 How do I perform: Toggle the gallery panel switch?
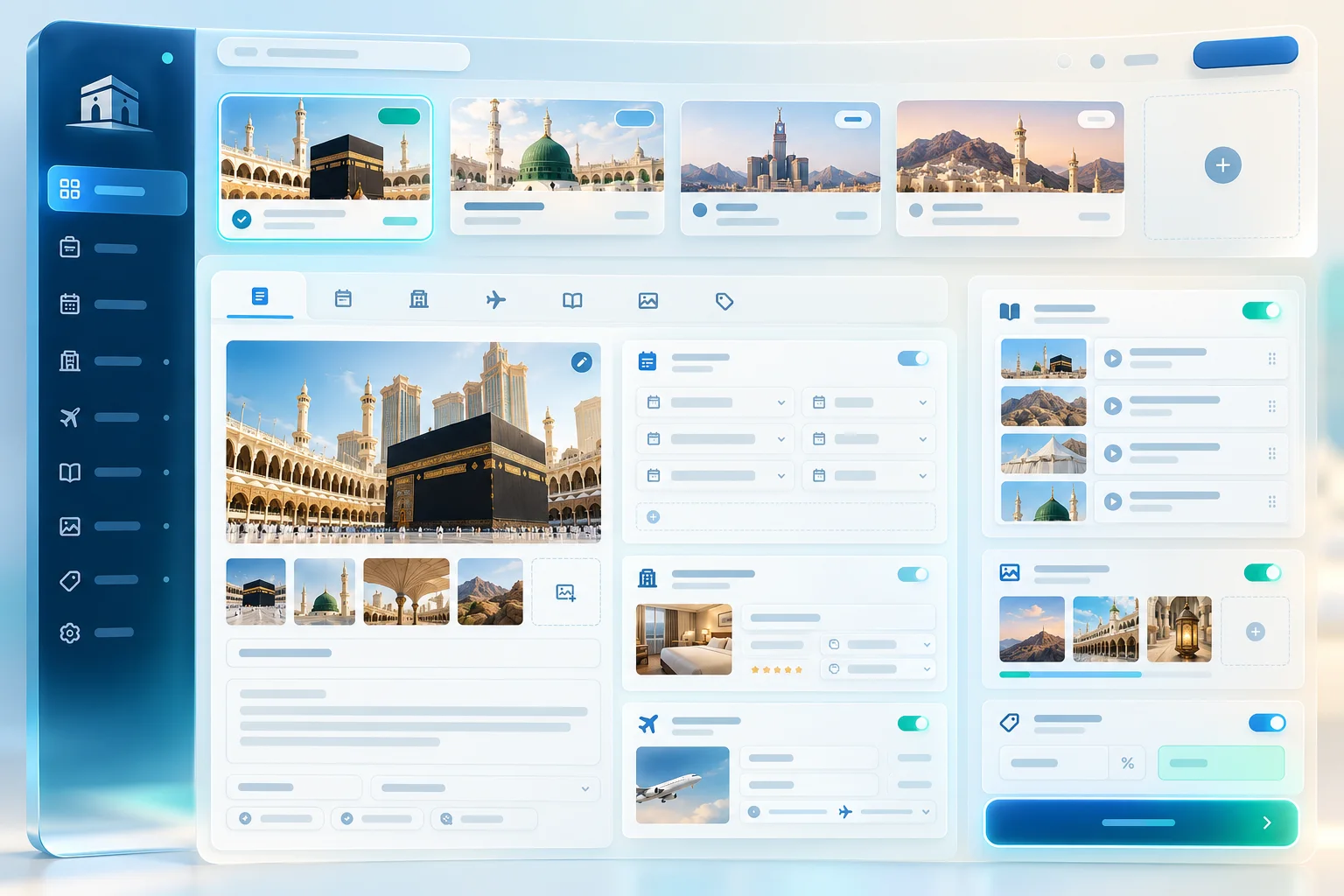point(1263,572)
